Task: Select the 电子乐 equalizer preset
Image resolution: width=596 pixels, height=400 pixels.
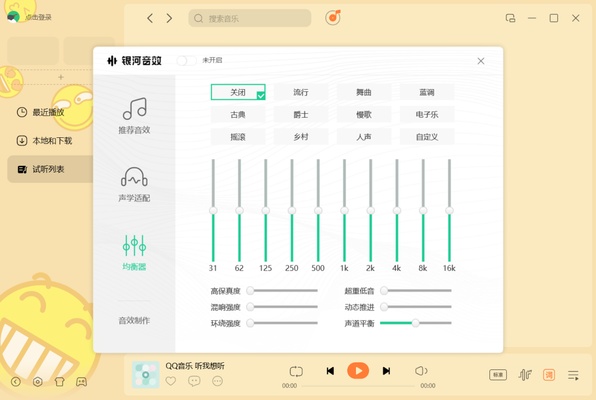Action: (x=427, y=114)
